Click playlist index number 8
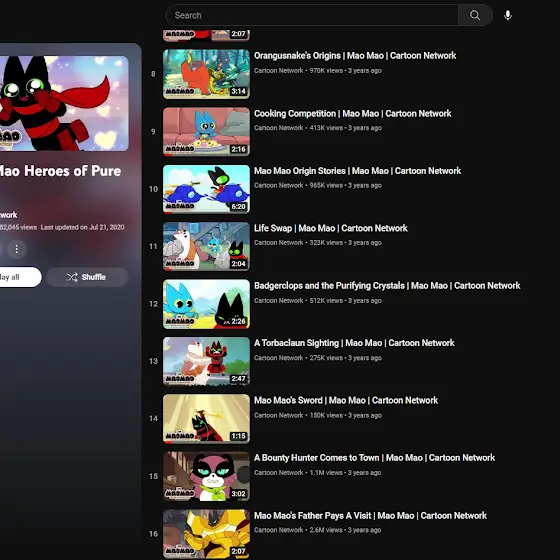560x560 pixels. (153, 74)
